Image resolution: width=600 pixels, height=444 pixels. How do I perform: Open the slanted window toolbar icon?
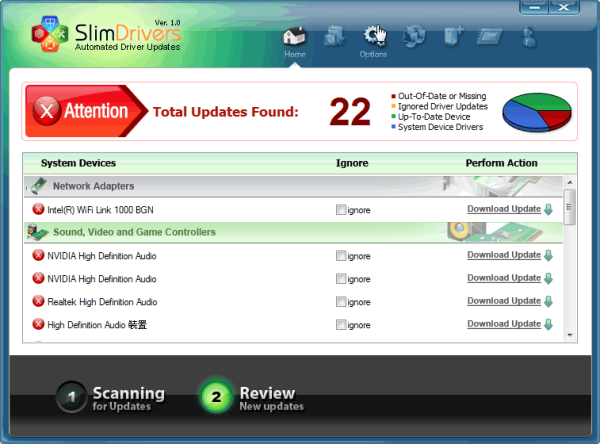(489, 37)
